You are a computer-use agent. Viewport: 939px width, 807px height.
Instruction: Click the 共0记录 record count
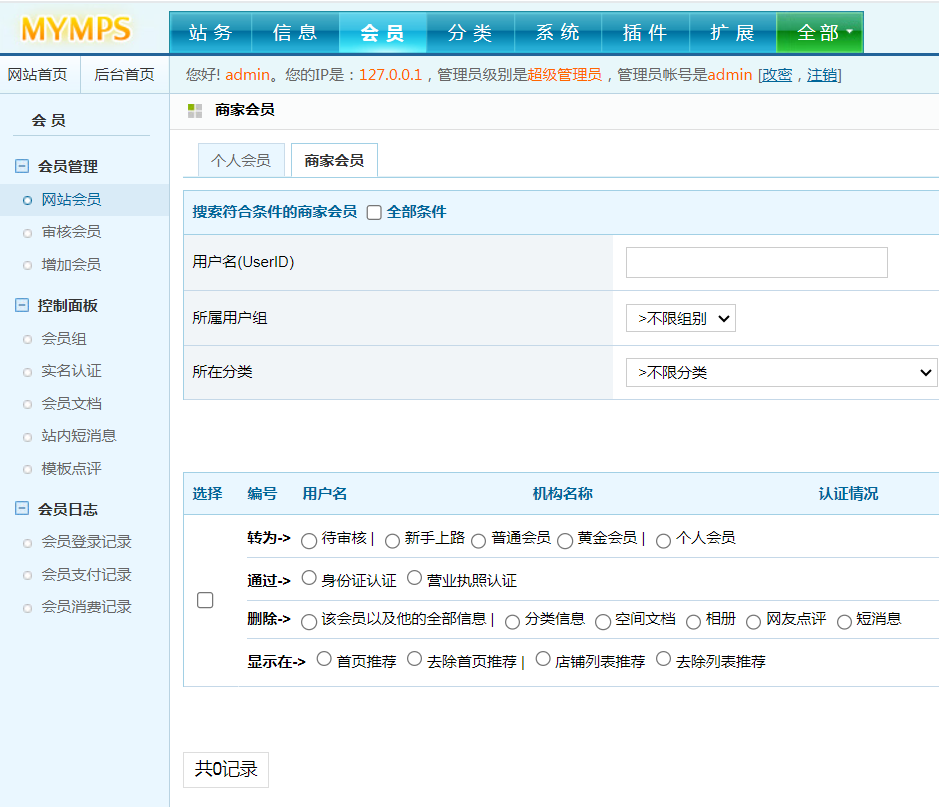pos(226,769)
